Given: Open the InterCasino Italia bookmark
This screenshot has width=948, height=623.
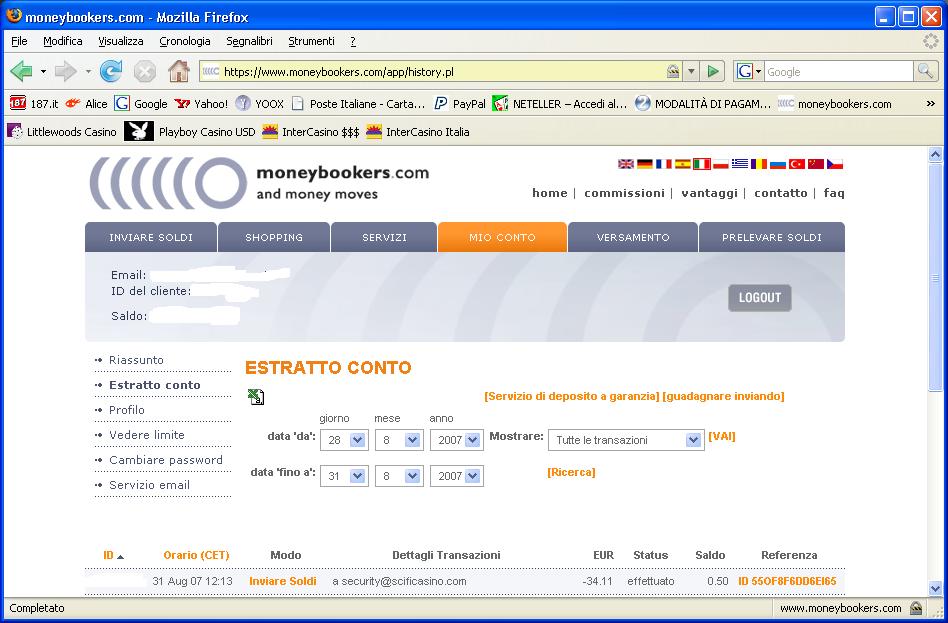Looking at the screenshot, I should tap(418, 131).
